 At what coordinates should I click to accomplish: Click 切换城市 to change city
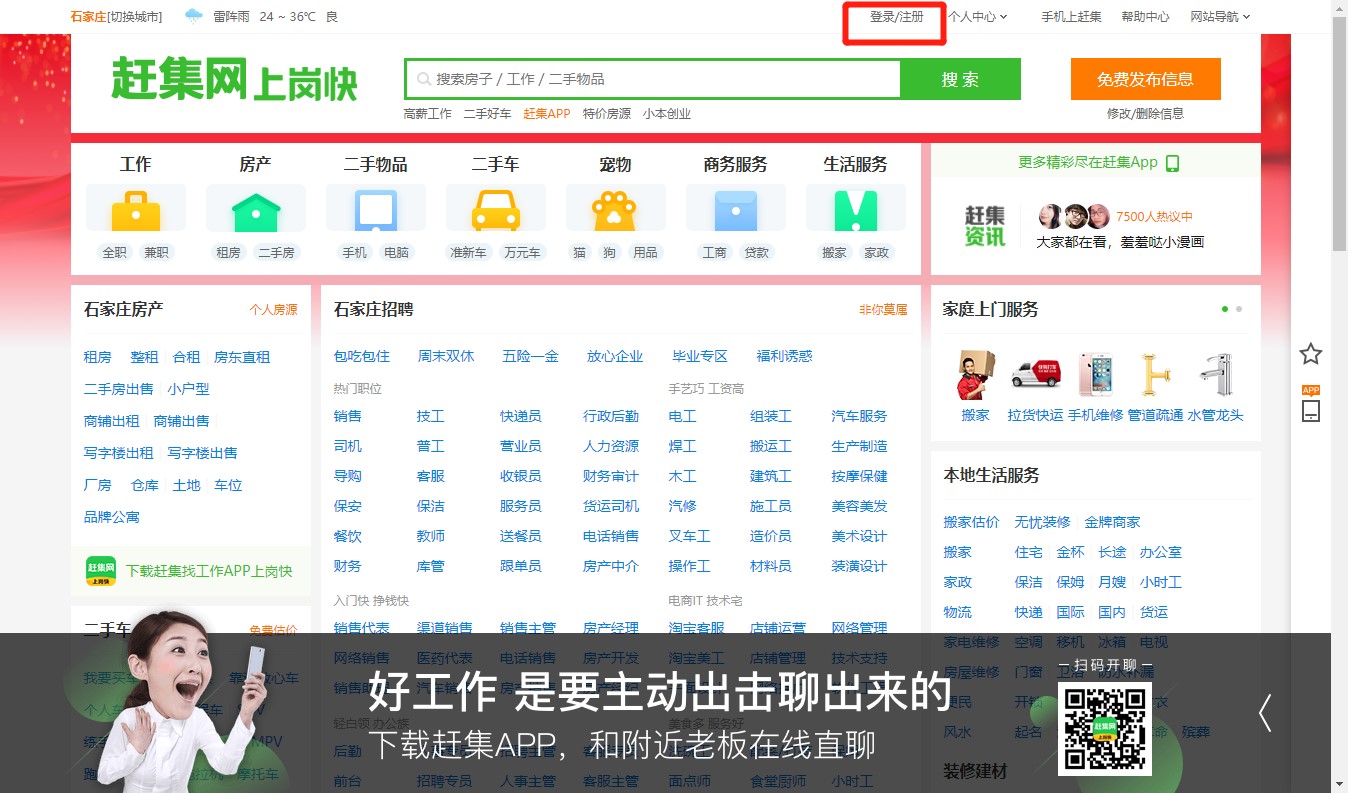135,17
